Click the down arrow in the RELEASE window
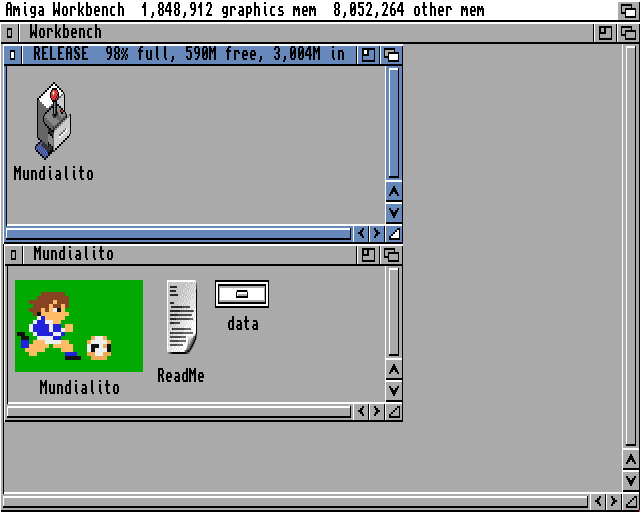 (394, 213)
